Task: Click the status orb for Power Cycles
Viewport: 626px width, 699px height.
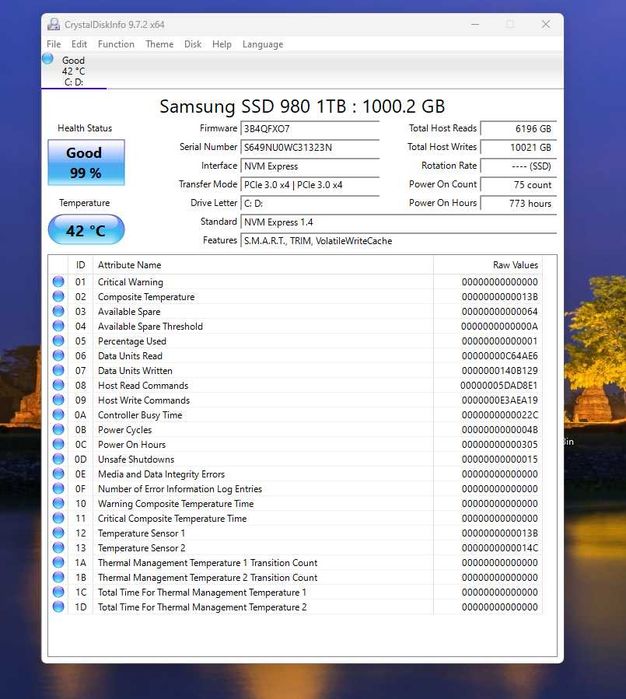Action: (58, 429)
